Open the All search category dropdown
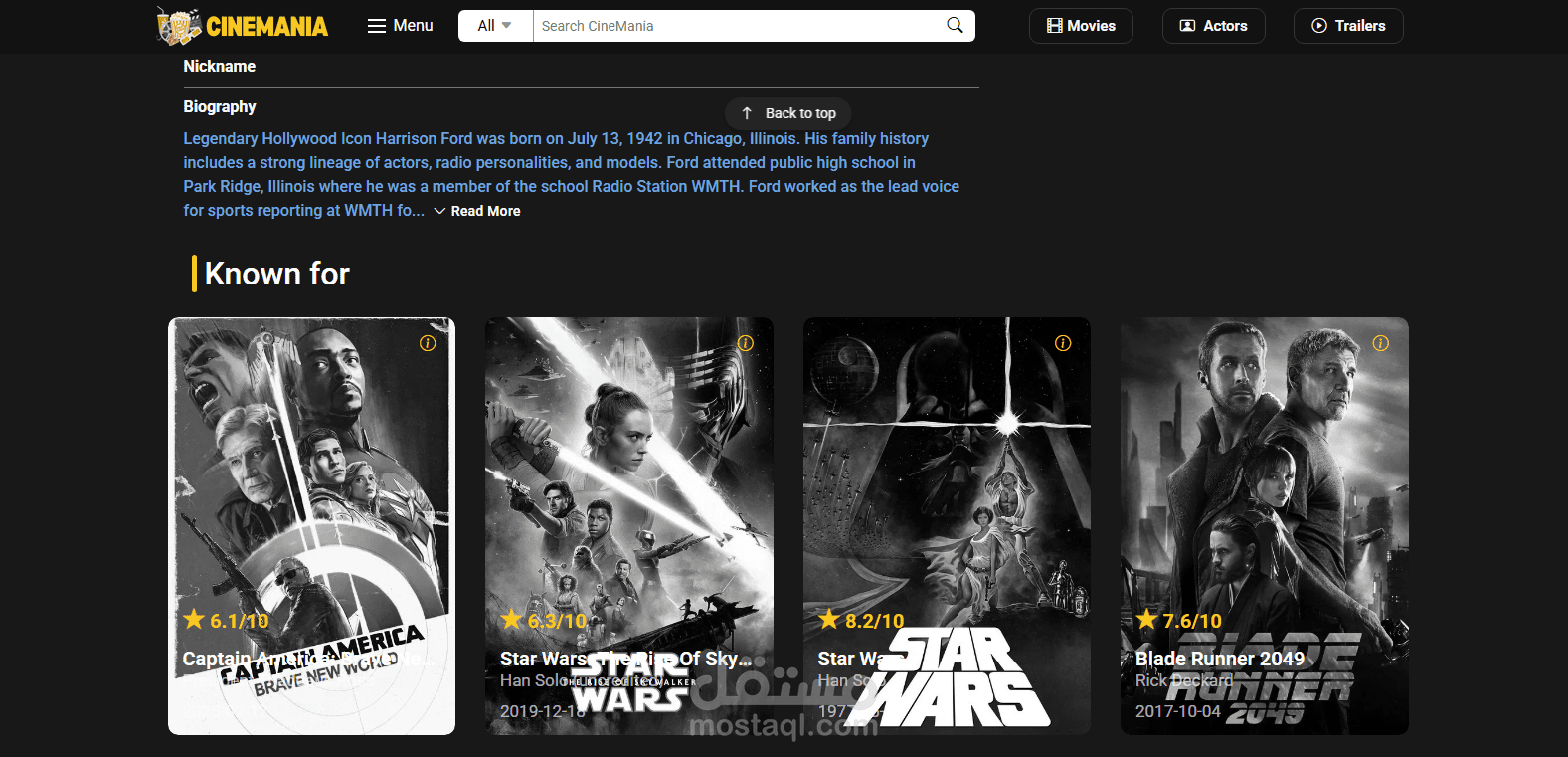The width and height of the screenshot is (1568, 757). 495,26
